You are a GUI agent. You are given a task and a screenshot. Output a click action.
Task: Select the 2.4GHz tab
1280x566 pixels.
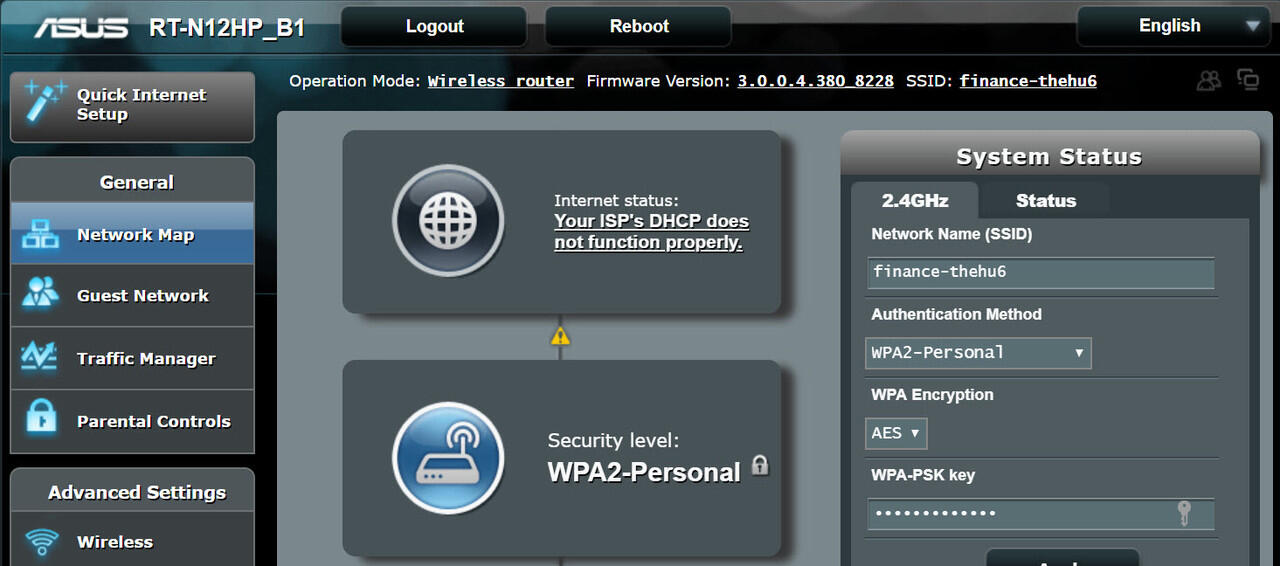click(914, 201)
